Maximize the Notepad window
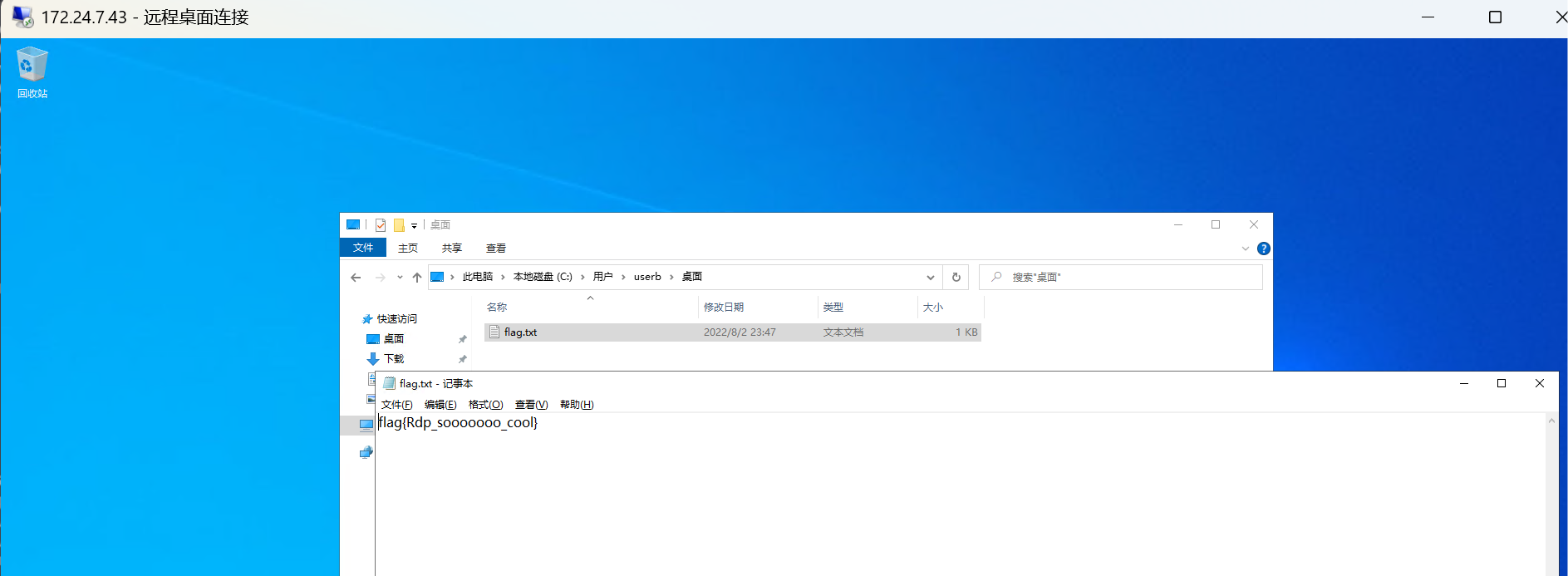This screenshot has width=1568, height=576. tap(1502, 383)
